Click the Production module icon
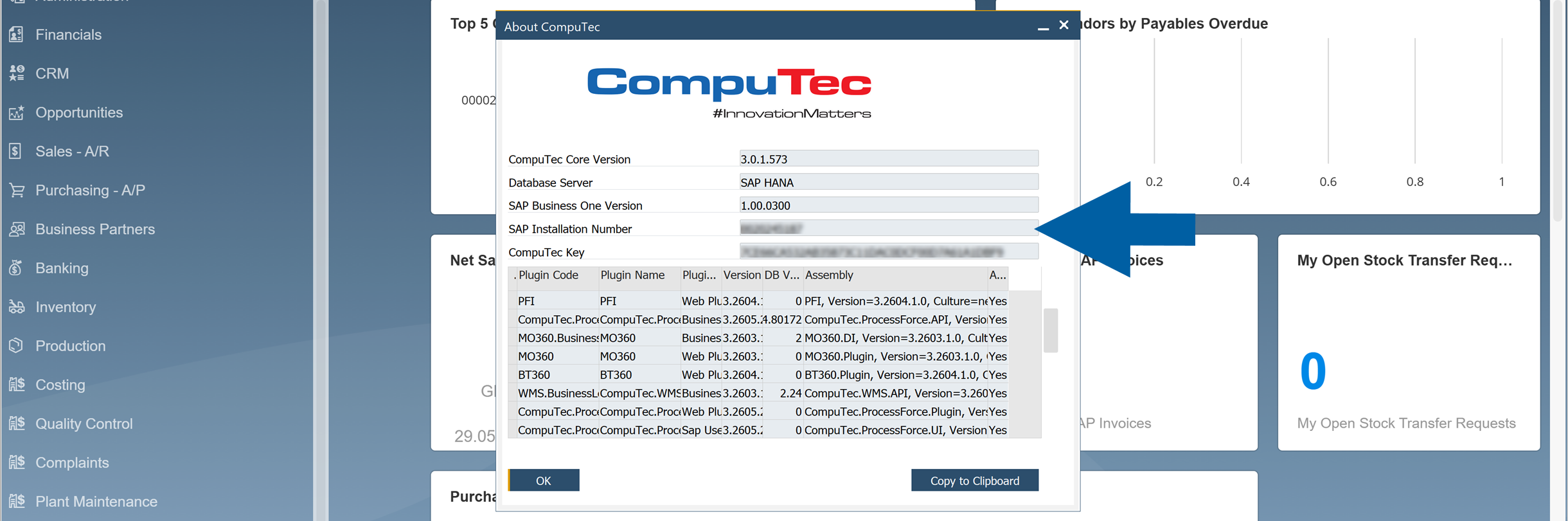The image size is (1568, 521). click(17, 346)
